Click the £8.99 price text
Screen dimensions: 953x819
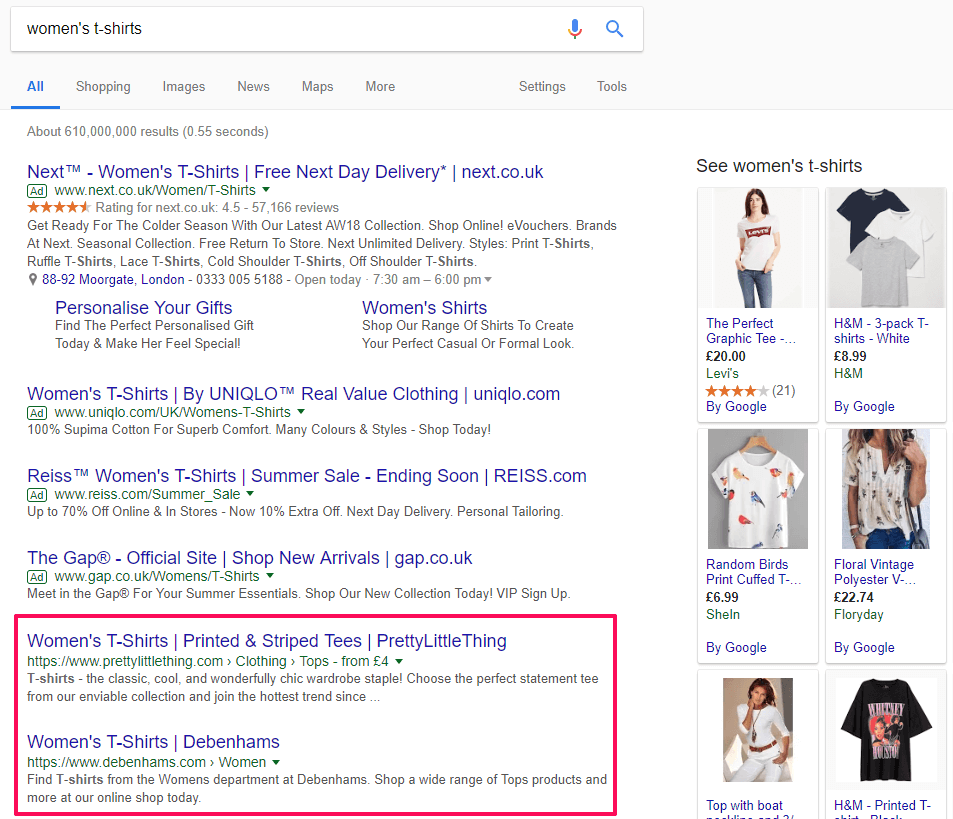[x=850, y=357]
